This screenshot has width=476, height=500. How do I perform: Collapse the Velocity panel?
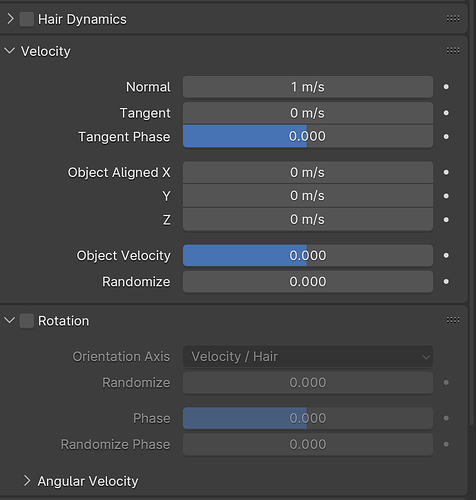point(10,51)
